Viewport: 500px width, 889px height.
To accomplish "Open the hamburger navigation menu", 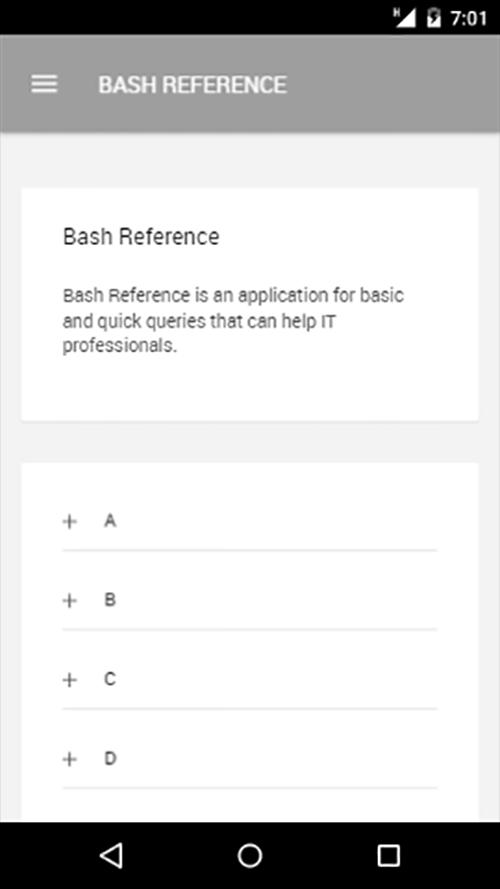I will pos(44,84).
